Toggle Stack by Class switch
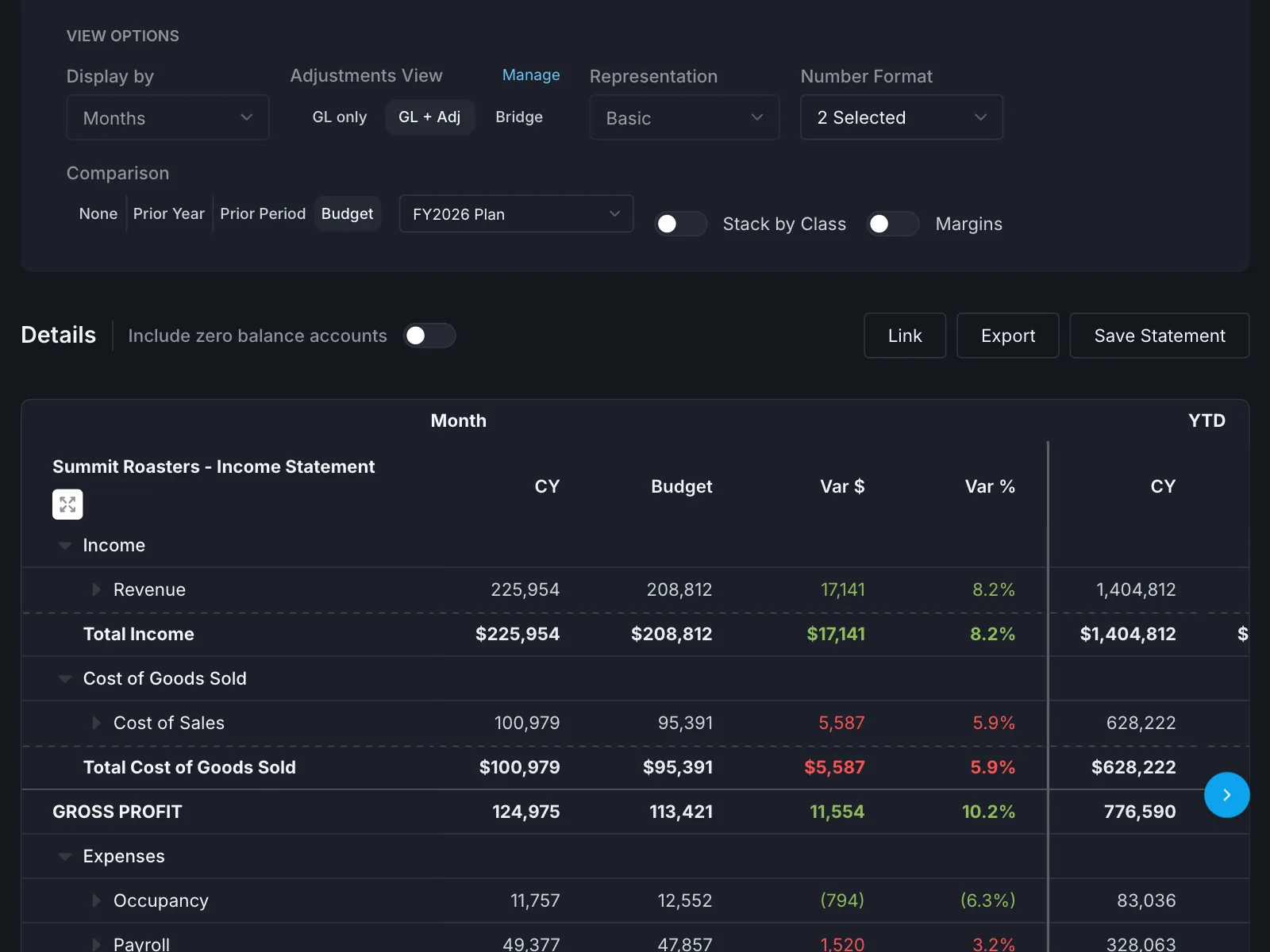Image resolution: width=1270 pixels, height=952 pixels. coord(680,224)
